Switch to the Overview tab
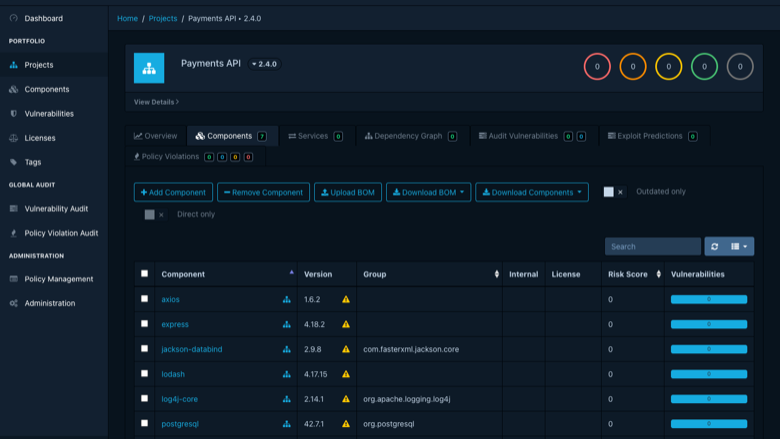The width and height of the screenshot is (780, 439). pos(156,136)
